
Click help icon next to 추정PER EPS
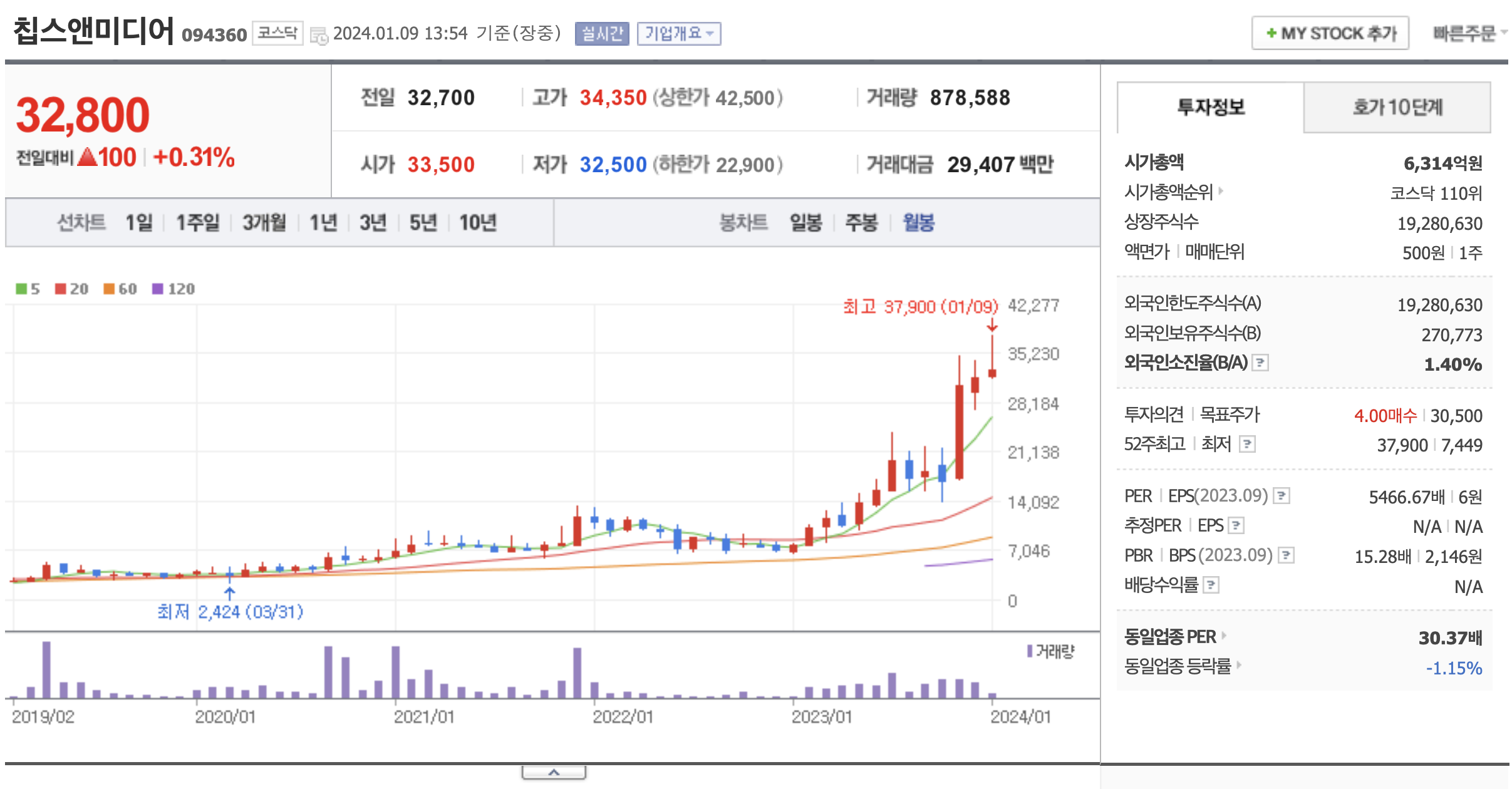point(1236,525)
